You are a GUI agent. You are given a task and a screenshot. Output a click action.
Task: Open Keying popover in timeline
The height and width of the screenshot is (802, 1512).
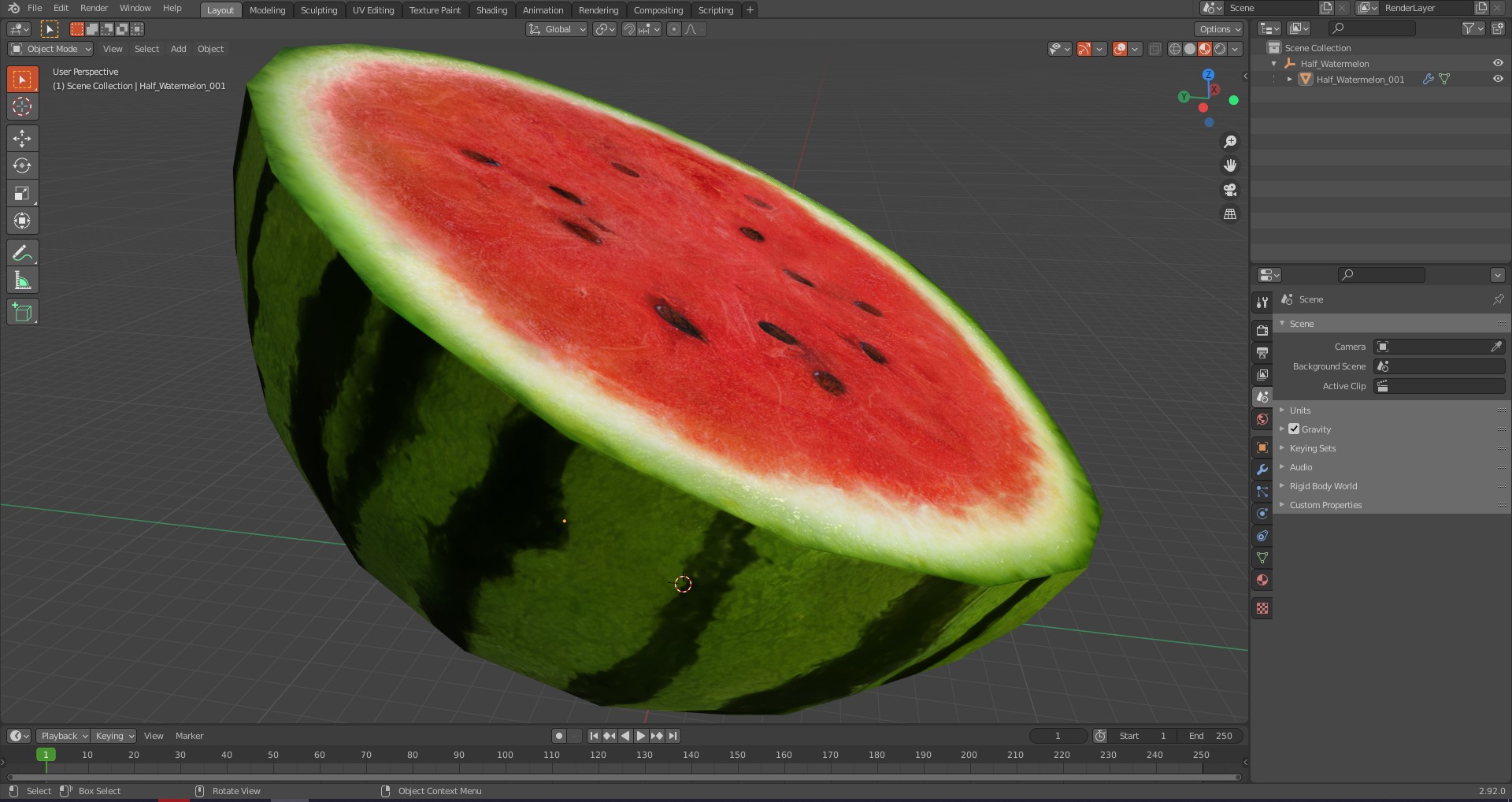coord(113,736)
